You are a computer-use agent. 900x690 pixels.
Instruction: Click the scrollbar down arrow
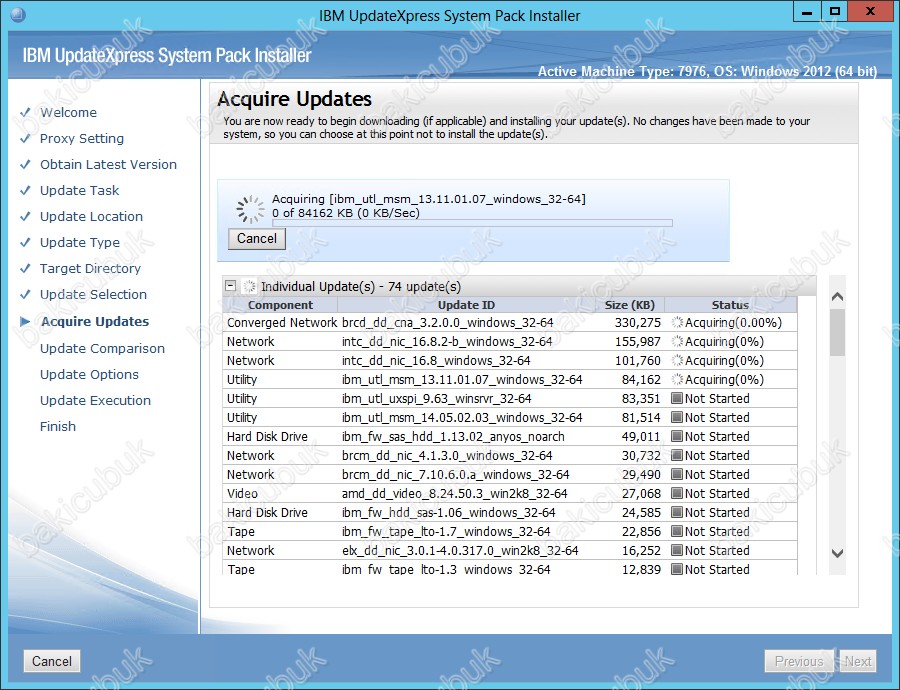pos(837,553)
